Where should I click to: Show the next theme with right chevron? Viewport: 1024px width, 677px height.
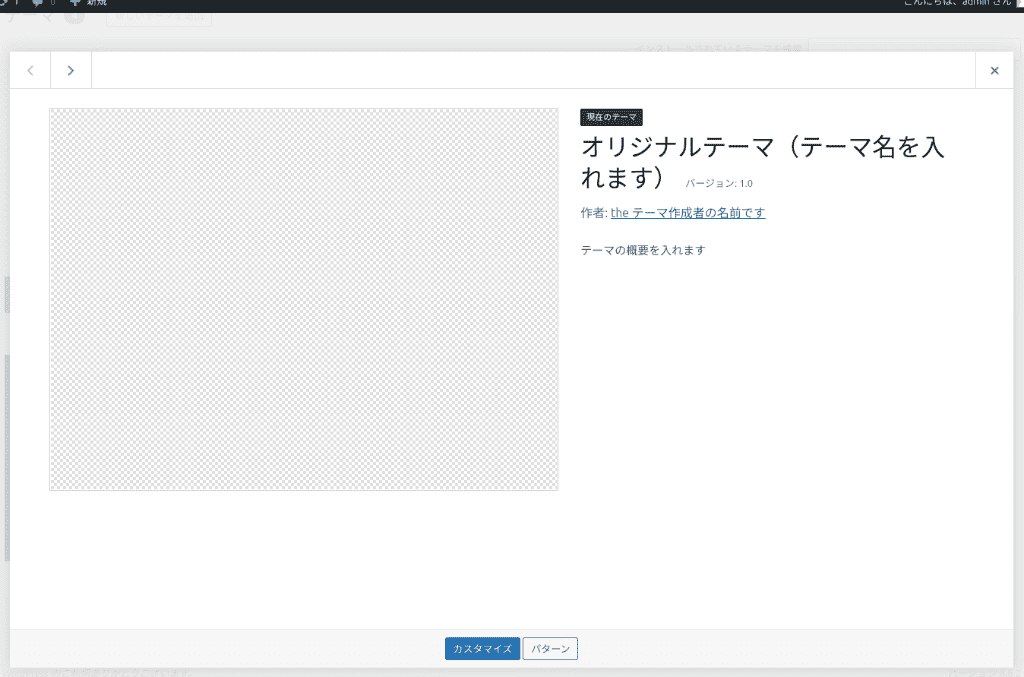71,71
